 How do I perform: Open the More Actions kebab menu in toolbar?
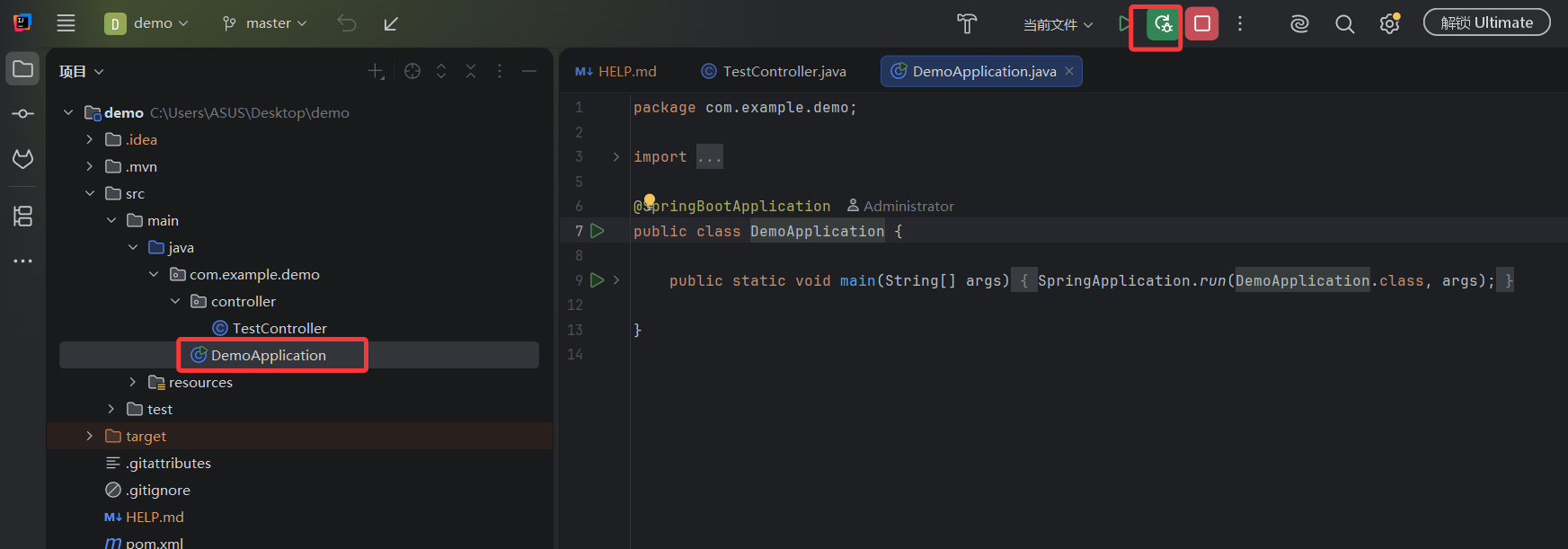point(1240,23)
